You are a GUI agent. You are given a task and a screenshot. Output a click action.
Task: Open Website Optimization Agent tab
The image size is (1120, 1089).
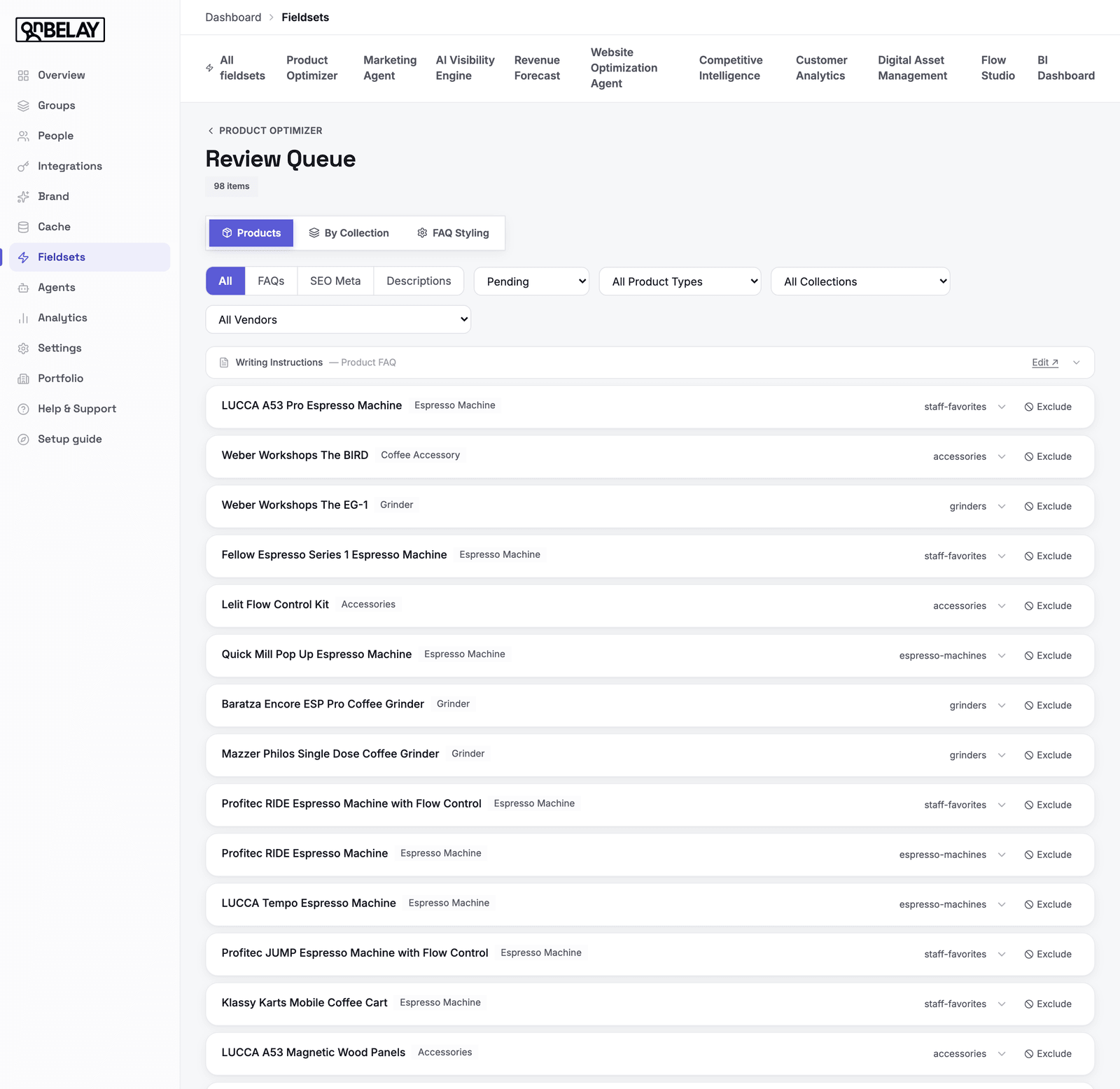pyautogui.click(x=624, y=68)
